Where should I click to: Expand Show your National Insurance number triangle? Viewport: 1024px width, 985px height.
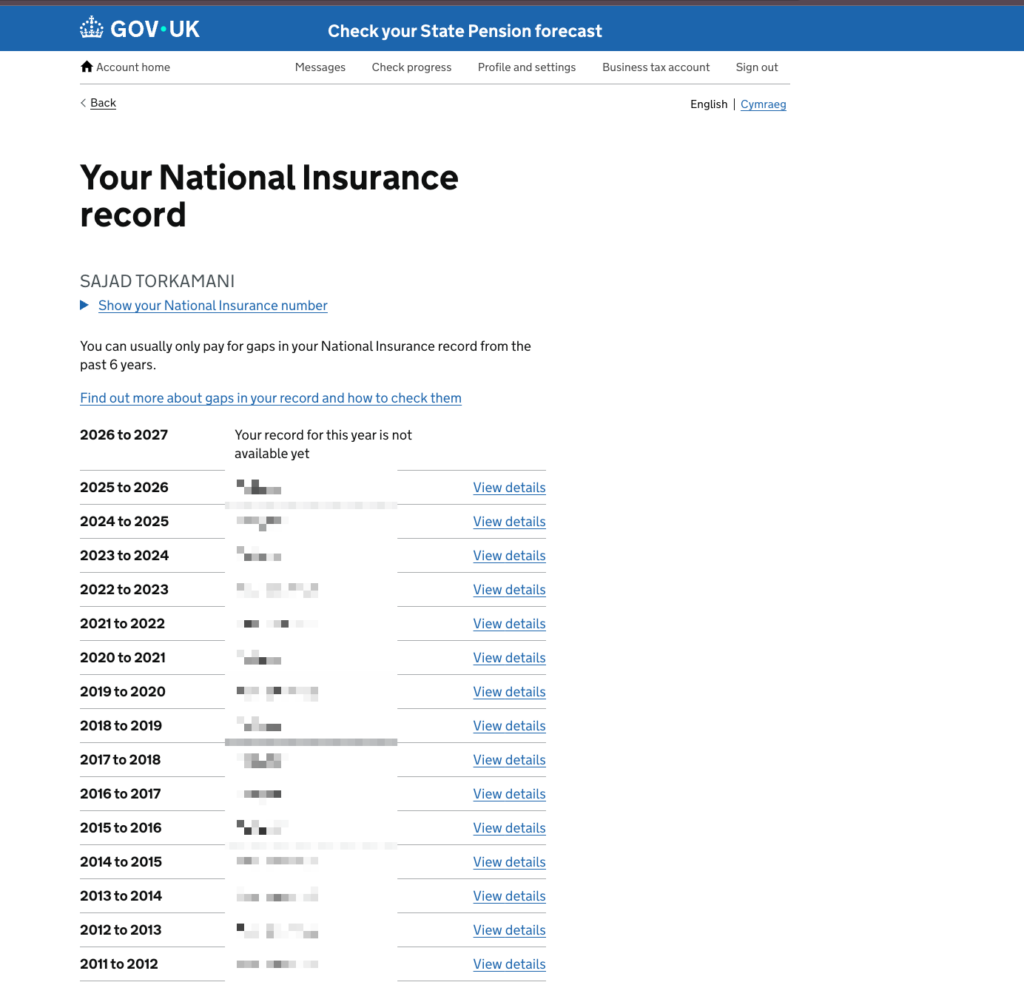click(84, 305)
